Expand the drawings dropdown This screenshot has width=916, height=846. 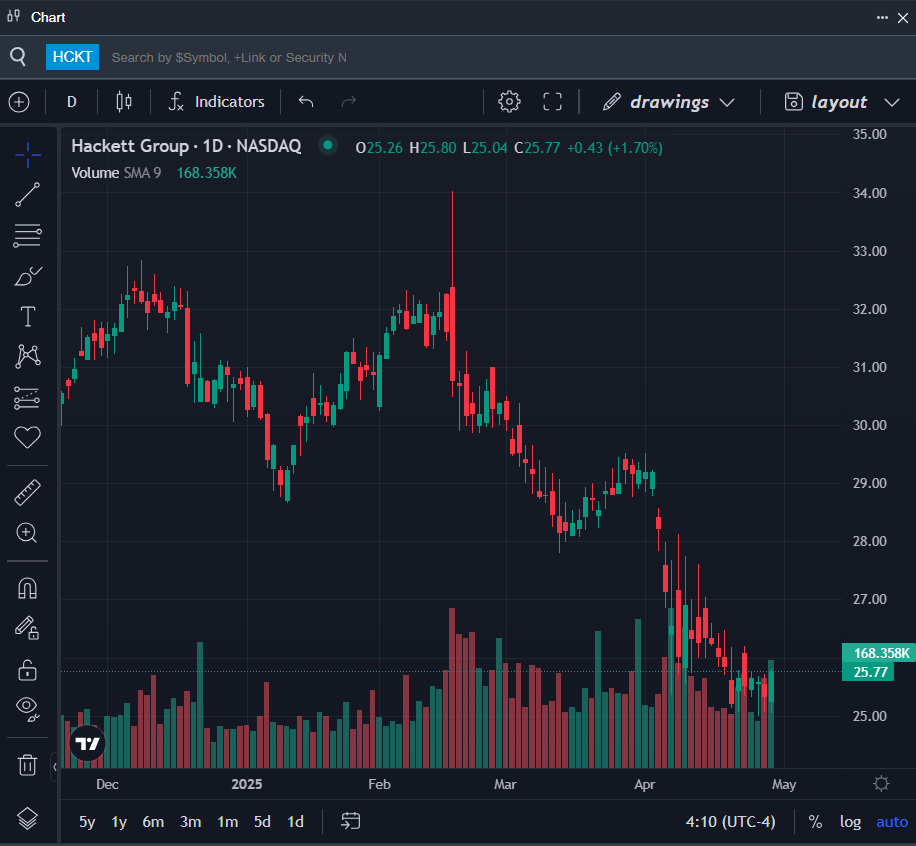668,102
